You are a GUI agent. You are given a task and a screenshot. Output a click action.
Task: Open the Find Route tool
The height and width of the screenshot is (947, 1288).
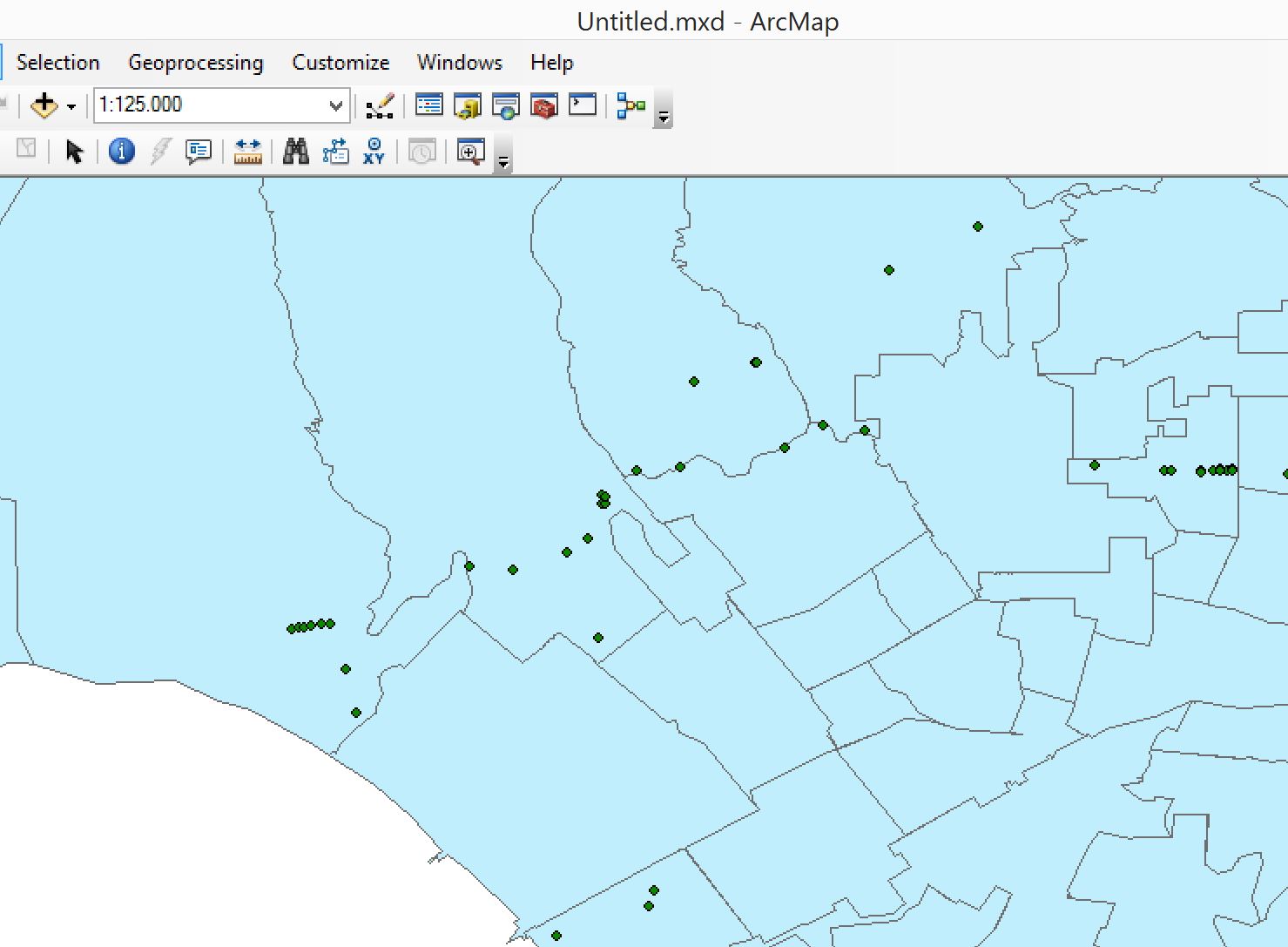tap(335, 152)
